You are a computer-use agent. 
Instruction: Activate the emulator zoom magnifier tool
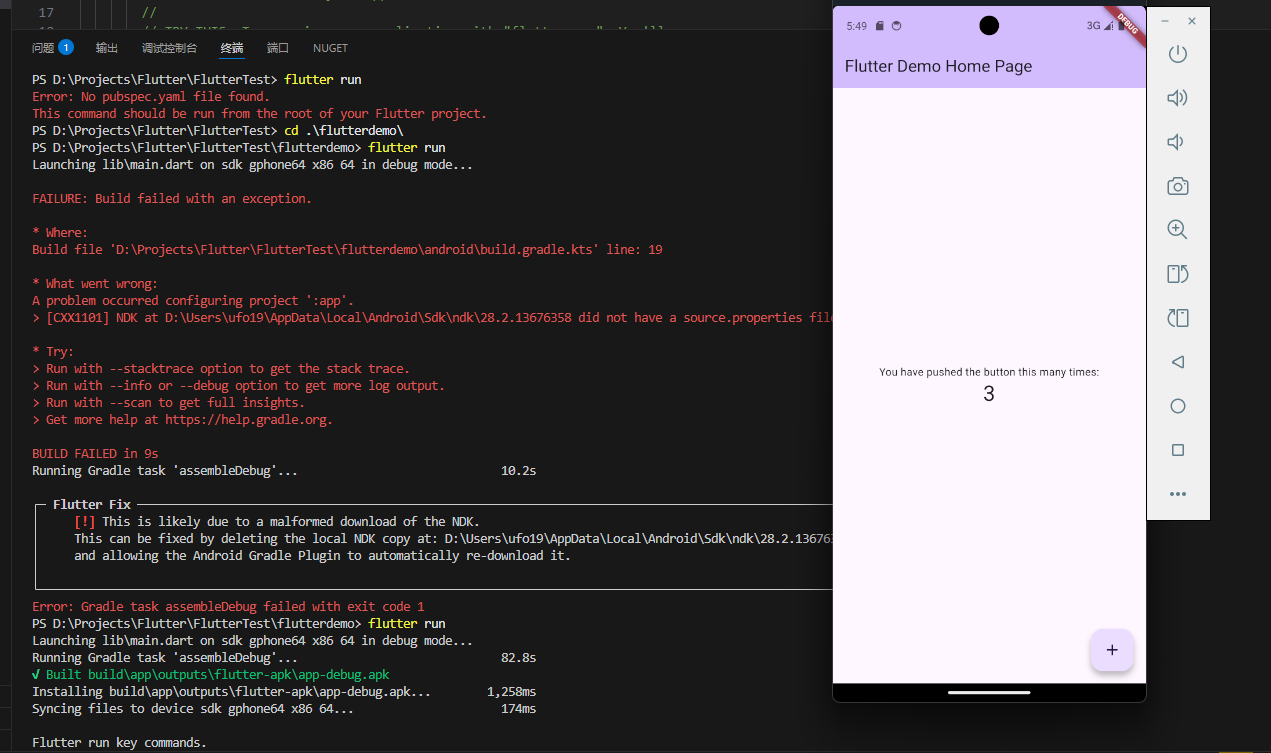[x=1178, y=230]
